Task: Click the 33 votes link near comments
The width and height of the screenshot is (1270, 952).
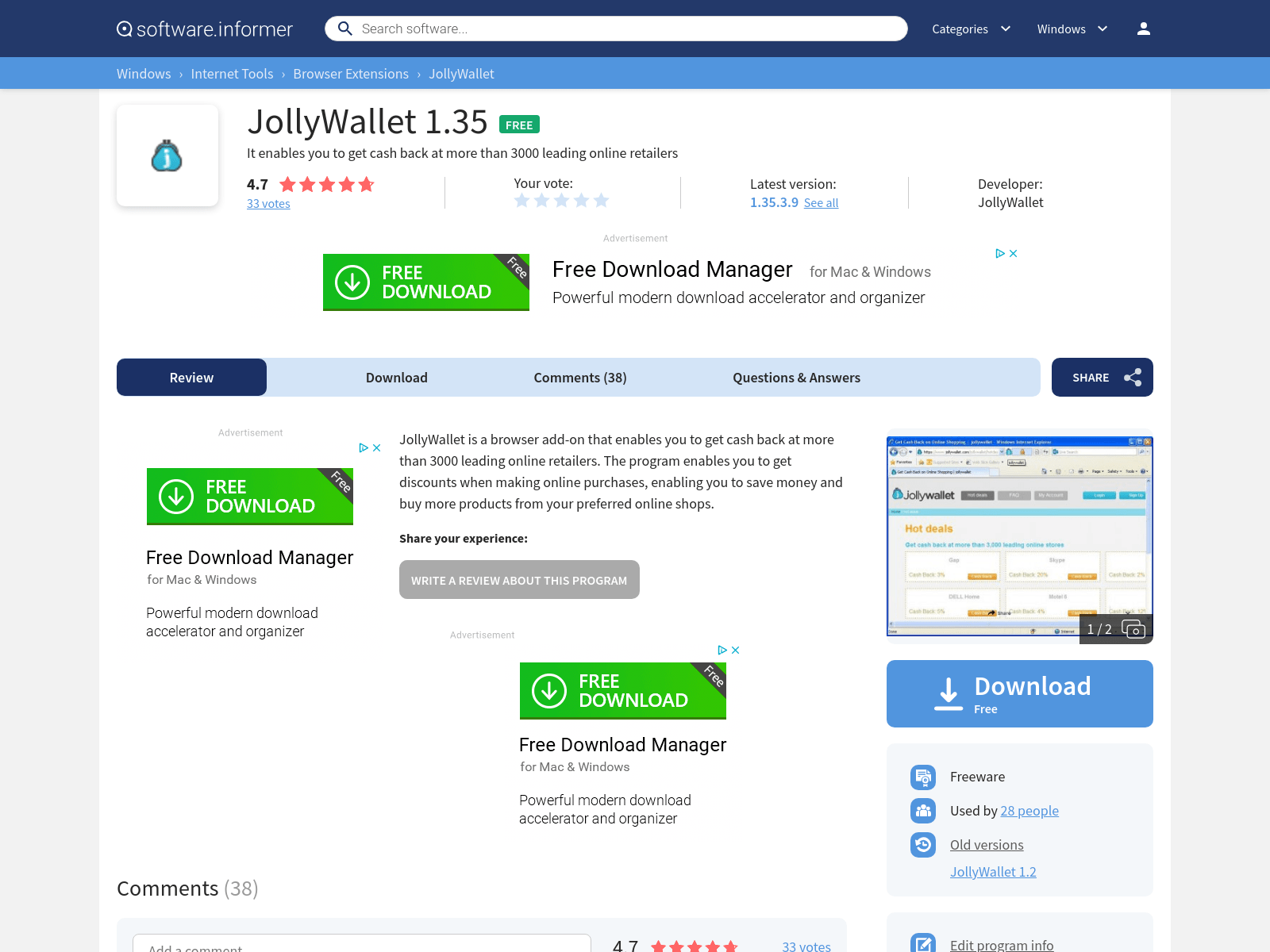Action: pos(806,946)
